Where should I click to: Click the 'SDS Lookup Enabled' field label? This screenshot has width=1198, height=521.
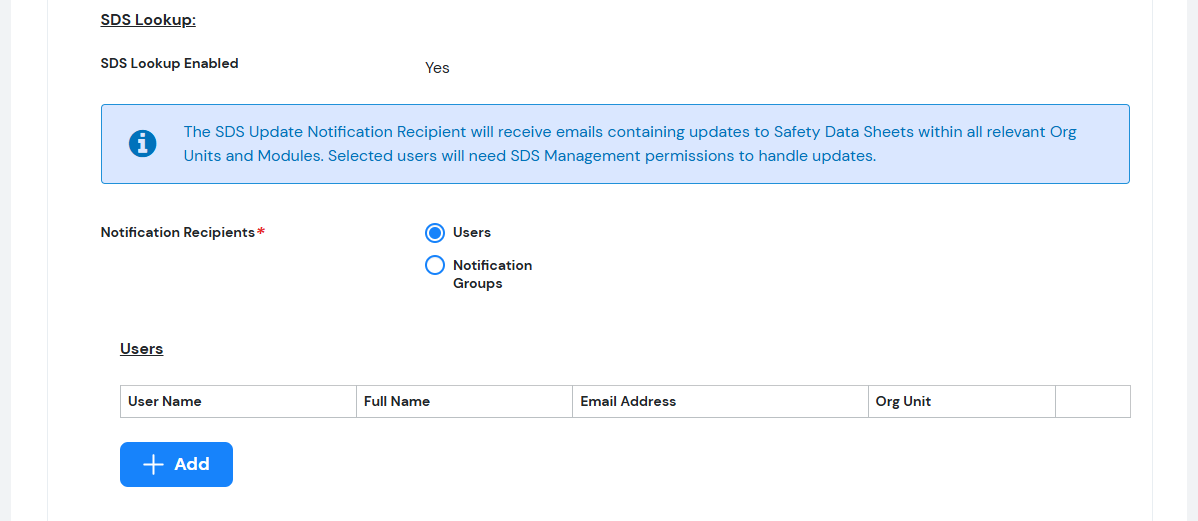(170, 64)
